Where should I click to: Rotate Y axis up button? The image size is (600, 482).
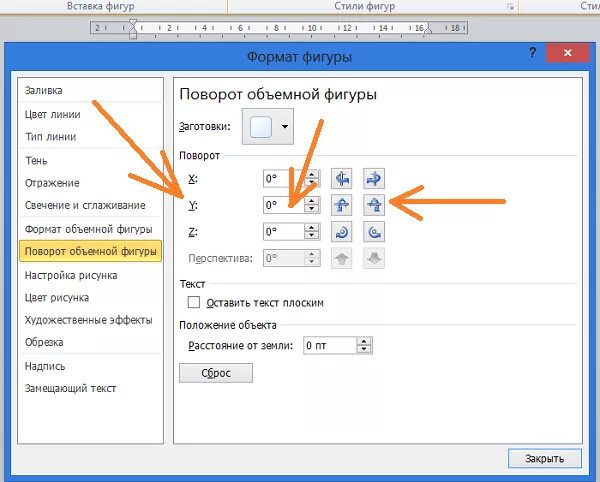point(341,205)
